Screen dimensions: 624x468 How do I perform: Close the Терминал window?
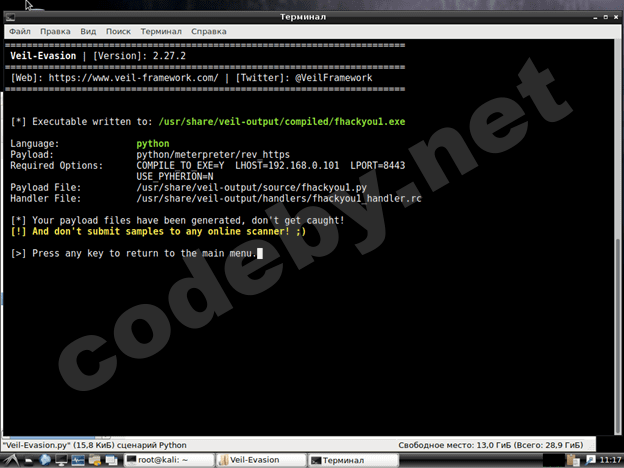[616, 17]
